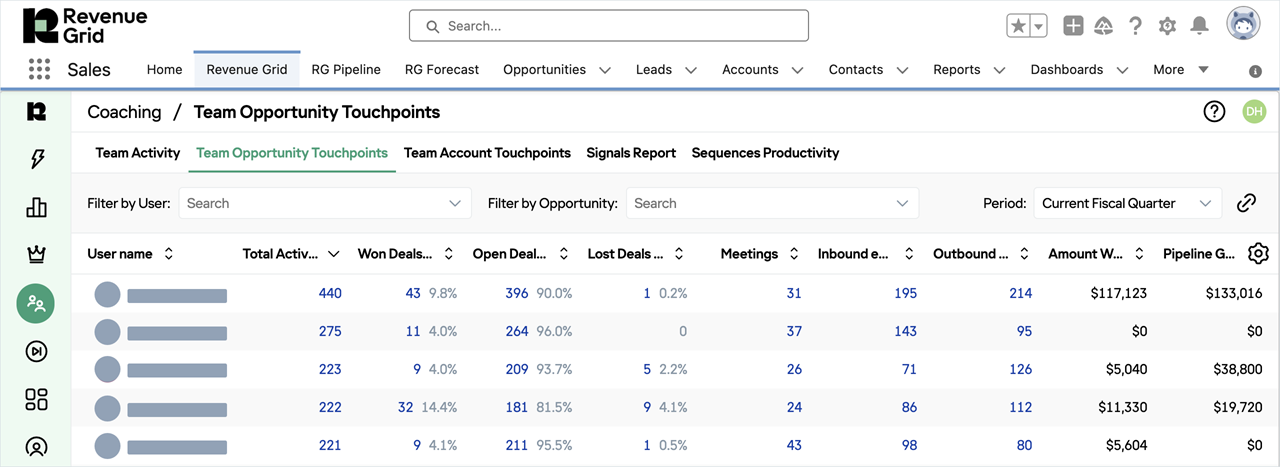Open the Period Current Fiscal Quarter dropdown
This screenshot has height=467, width=1280.
[1128, 203]
